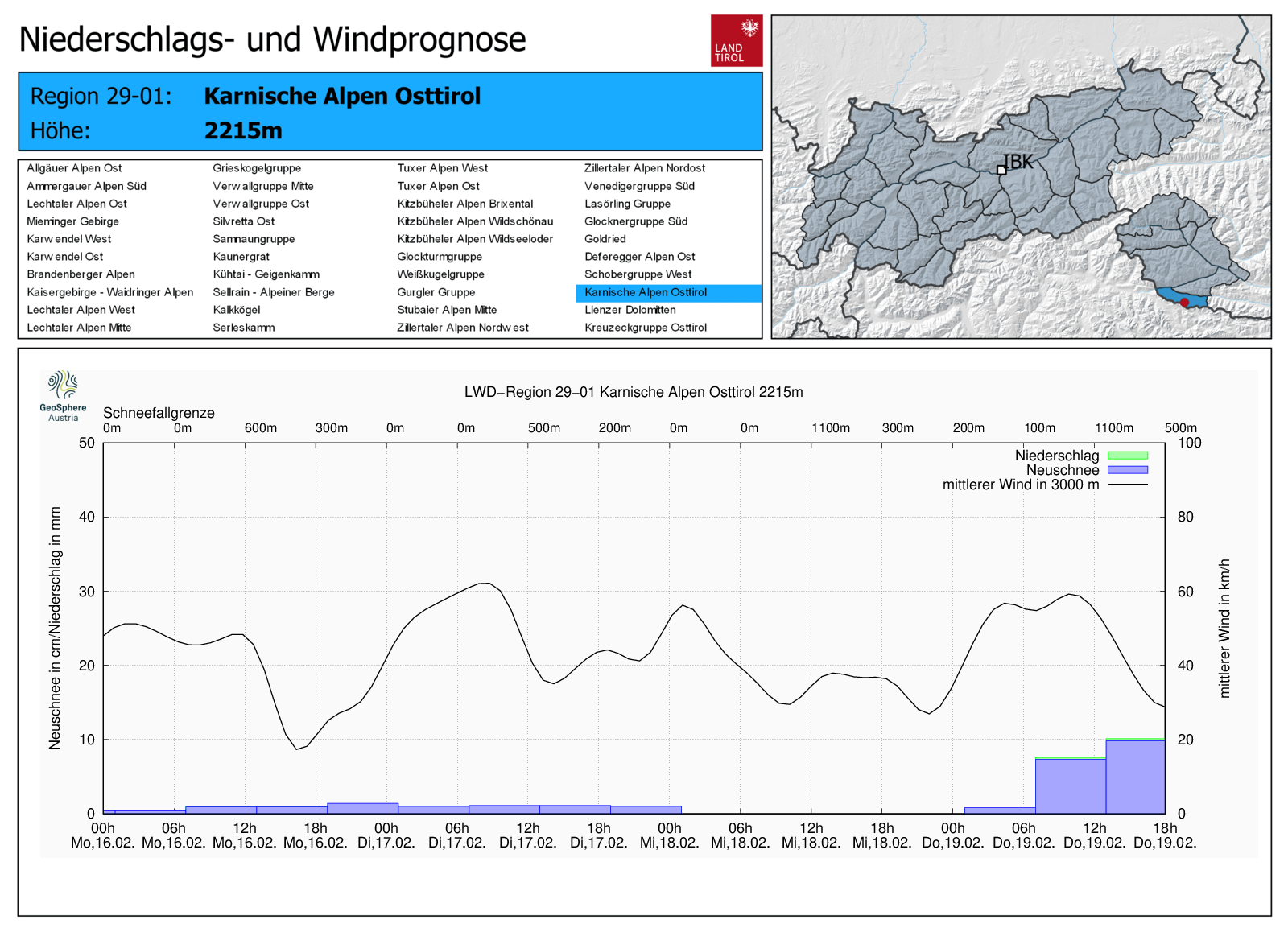Viewport: 1288px width, 928px height.
Task: Click the mittlerer Wind in km/h axis title
Action: point(1224,628)
